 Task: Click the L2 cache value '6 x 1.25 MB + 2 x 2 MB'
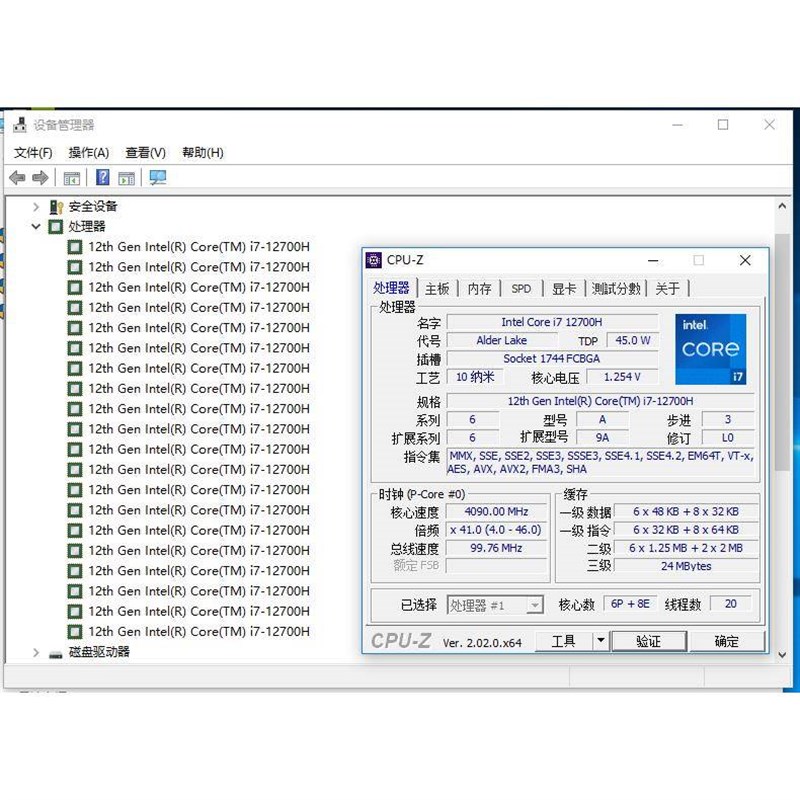click(x=686, y=548)
